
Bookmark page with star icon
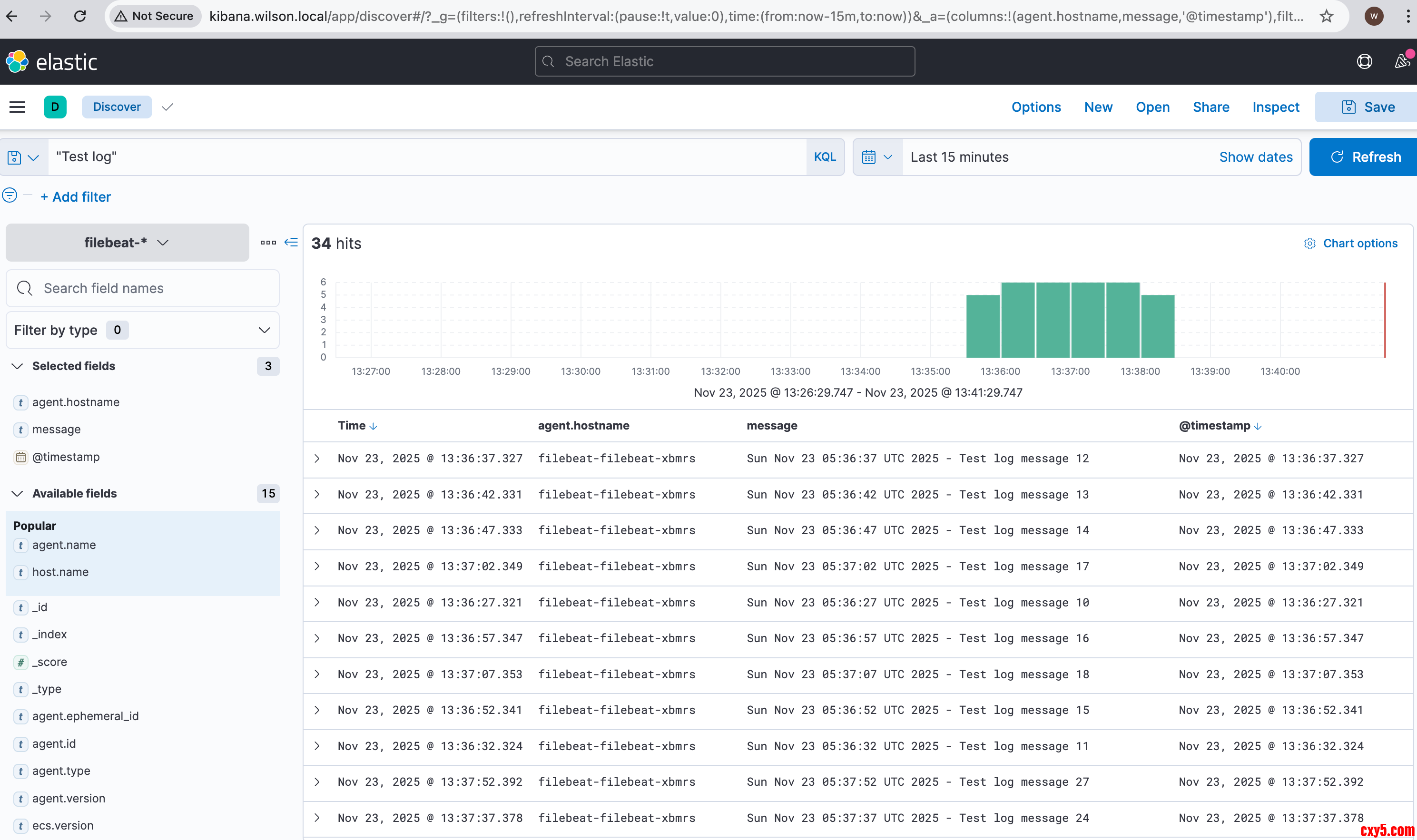click(1327, 16)
